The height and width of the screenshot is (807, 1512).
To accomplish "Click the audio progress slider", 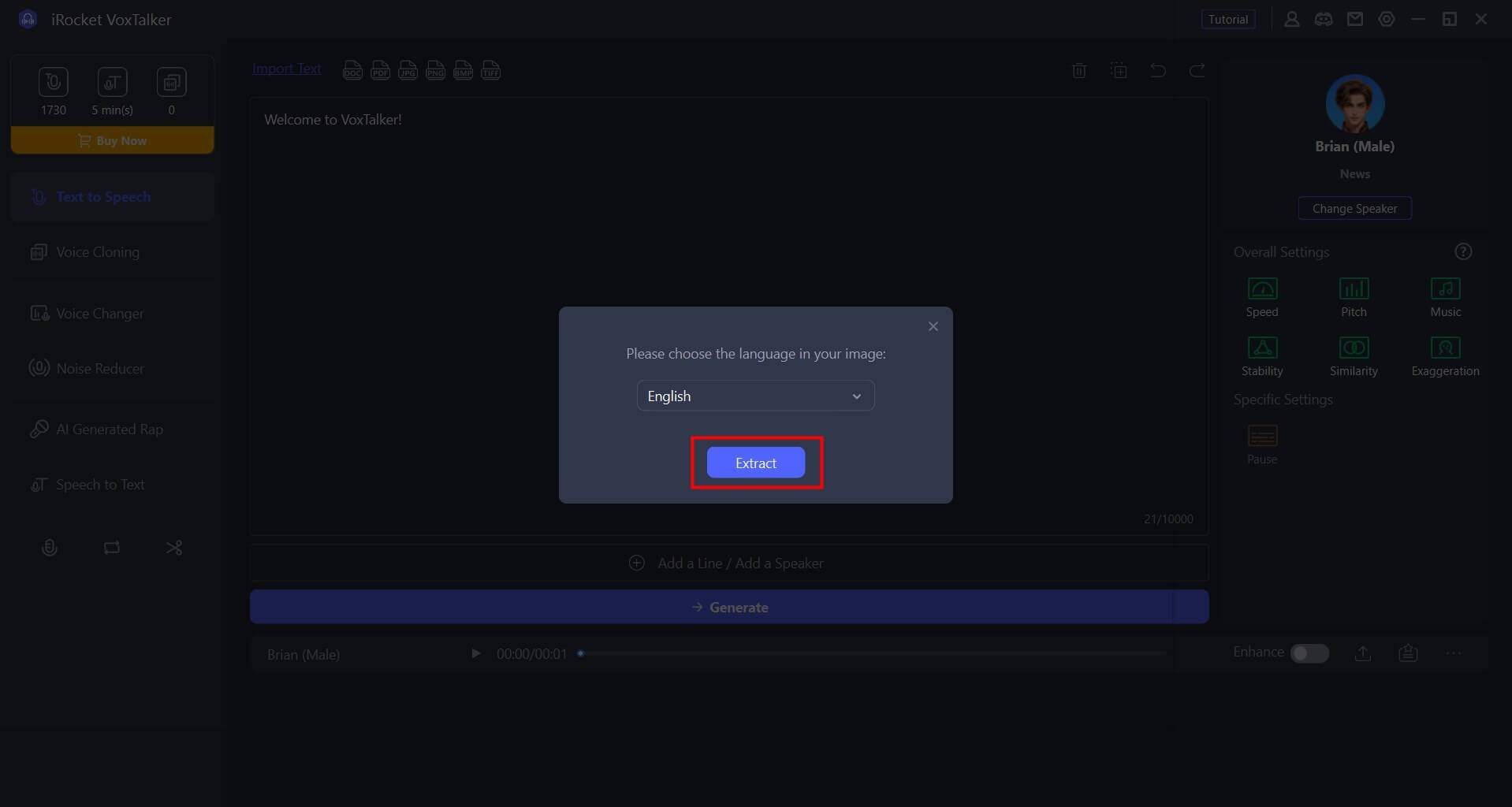I will click(873, 653).
